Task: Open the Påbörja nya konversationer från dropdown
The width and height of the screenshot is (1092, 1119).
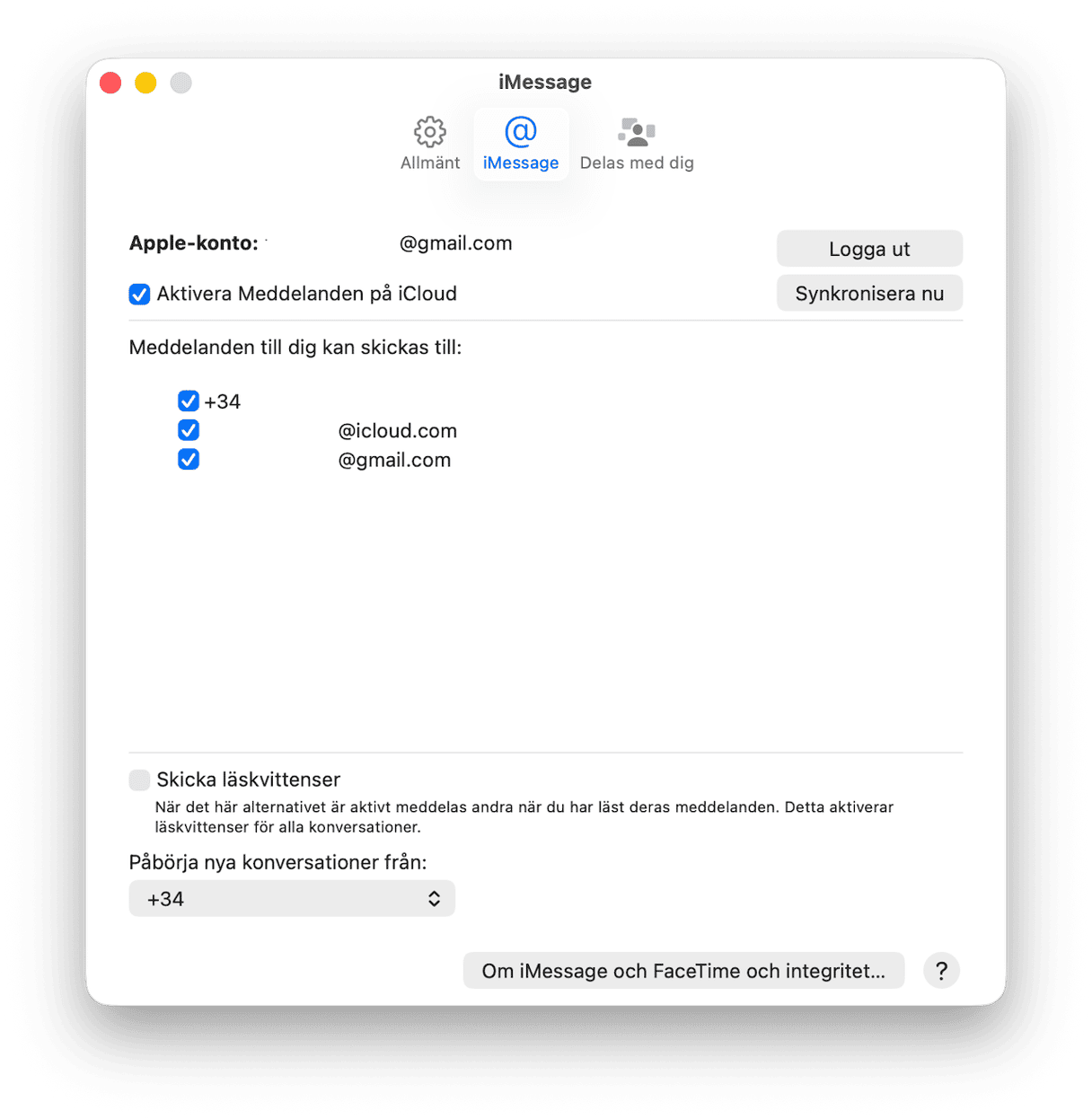Action: [x=292, y=898]
